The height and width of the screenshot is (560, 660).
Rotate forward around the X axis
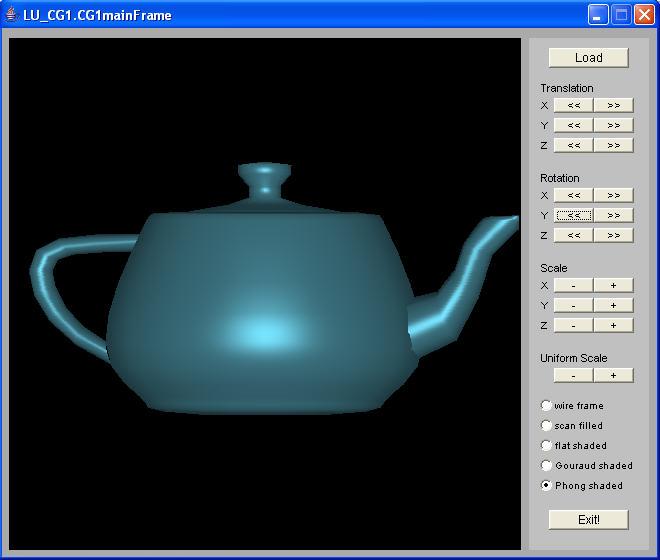click(x=613, y=195)
